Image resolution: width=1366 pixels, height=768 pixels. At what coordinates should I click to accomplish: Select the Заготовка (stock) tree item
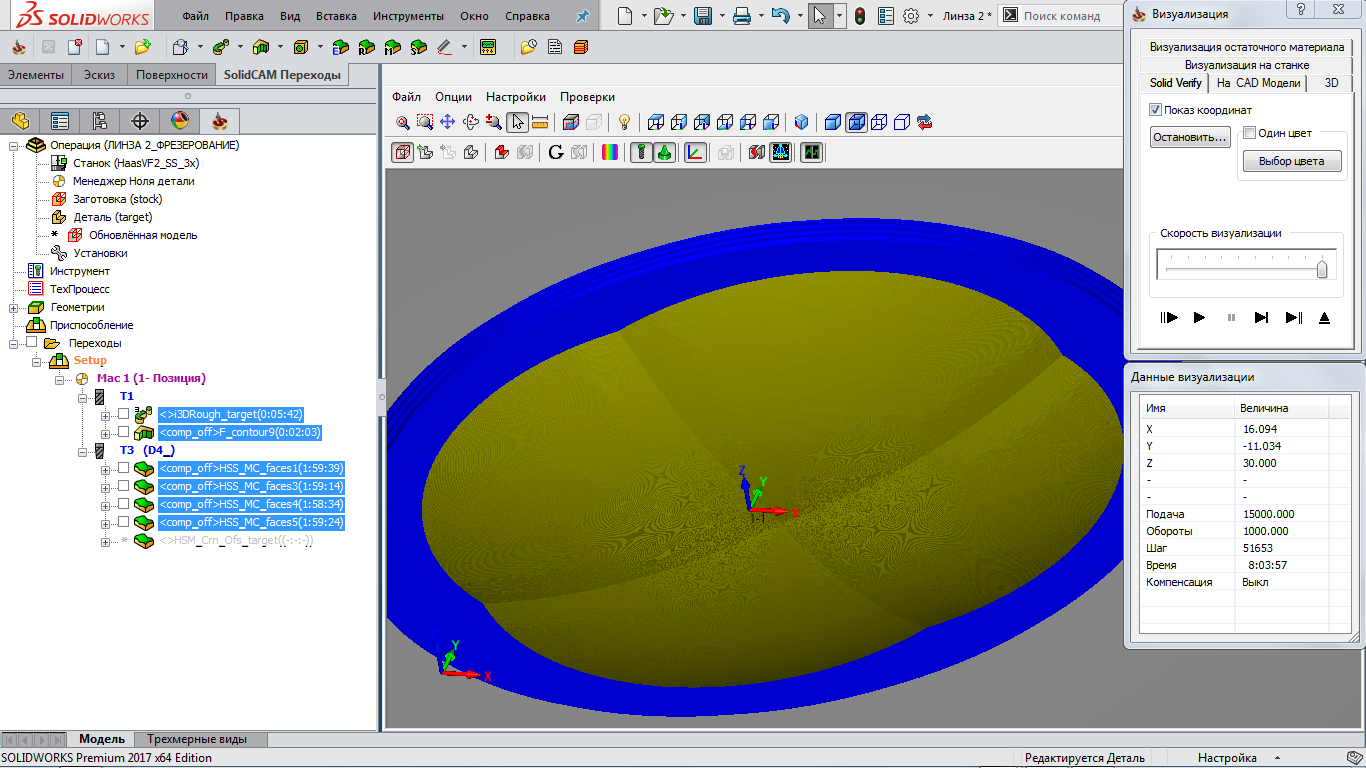(x=117, y=199)
